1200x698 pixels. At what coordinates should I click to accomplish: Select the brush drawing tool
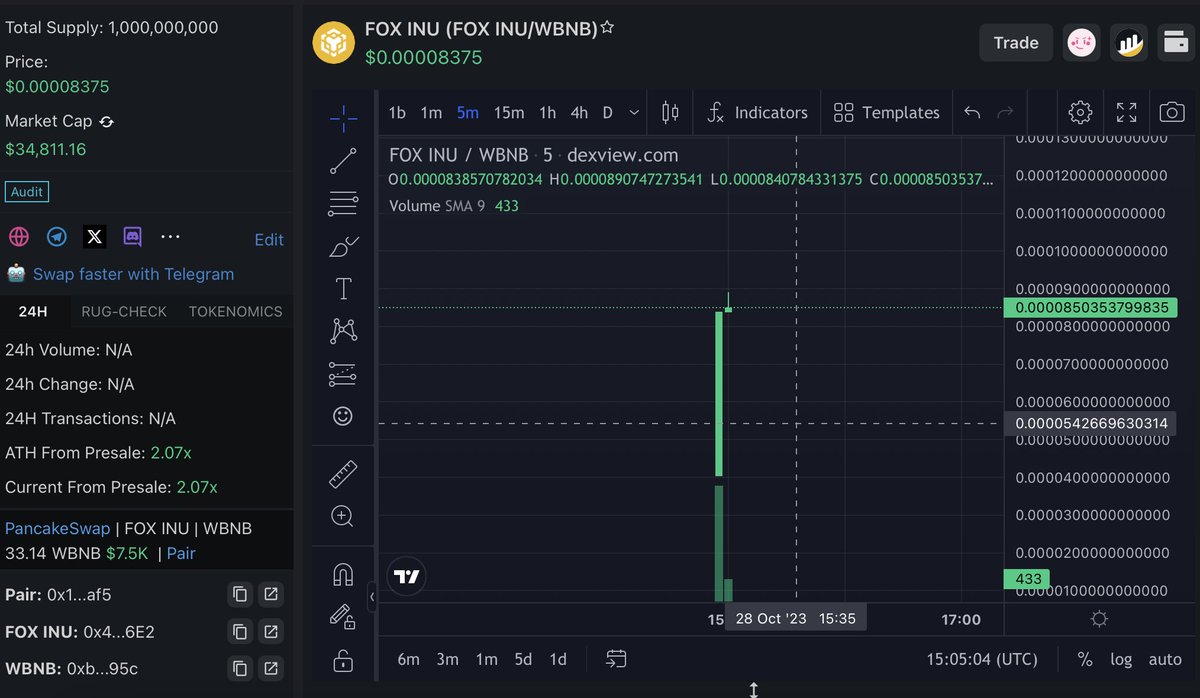[343, 246]
